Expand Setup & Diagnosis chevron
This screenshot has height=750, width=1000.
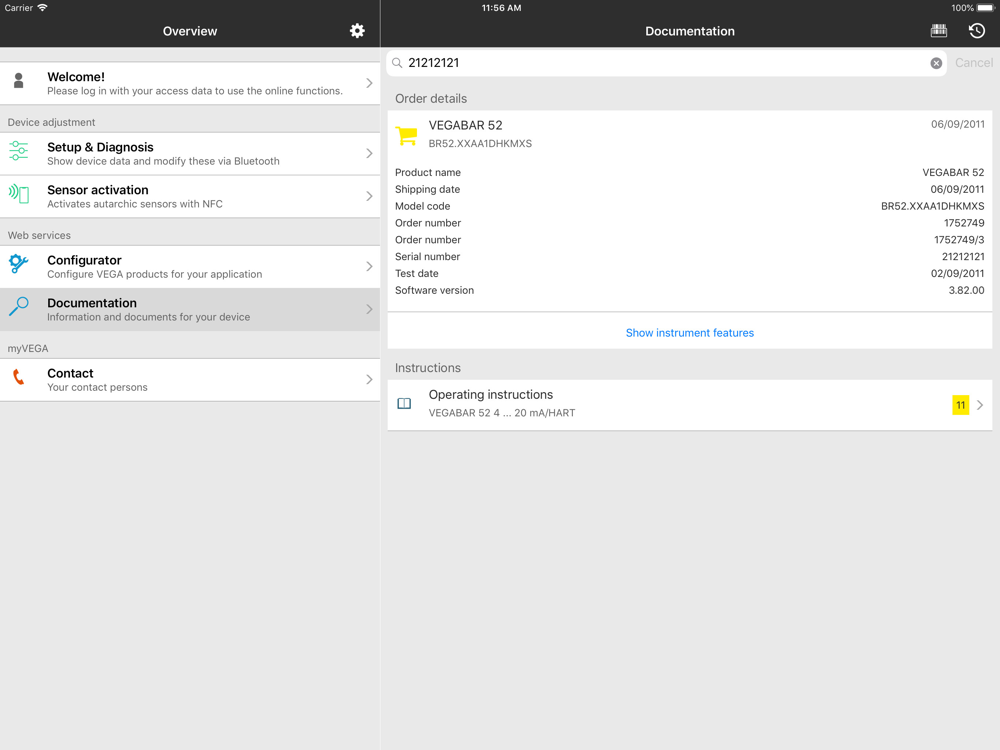point(369,153)
